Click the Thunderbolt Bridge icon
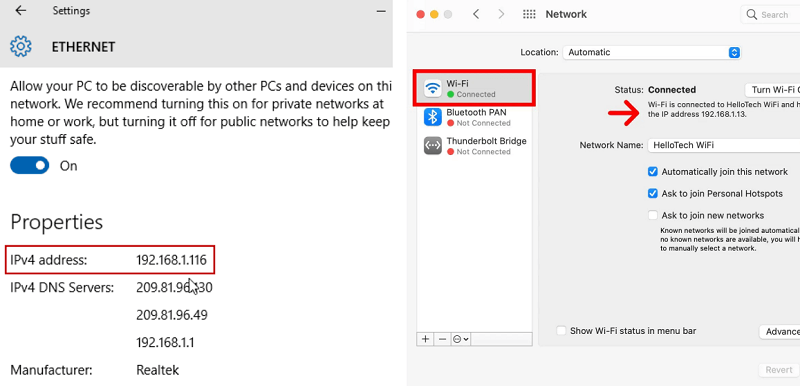Screen dimensions: 800x386 [433, 146]
